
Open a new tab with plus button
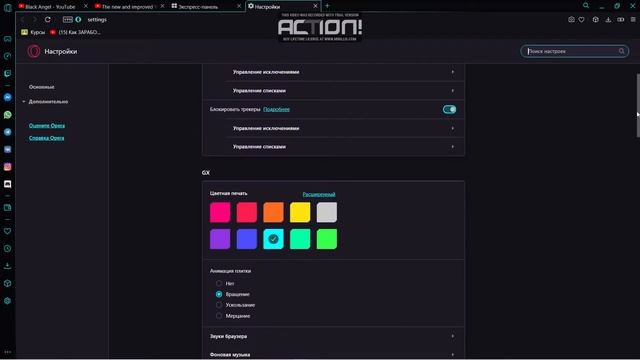point(327,6)
